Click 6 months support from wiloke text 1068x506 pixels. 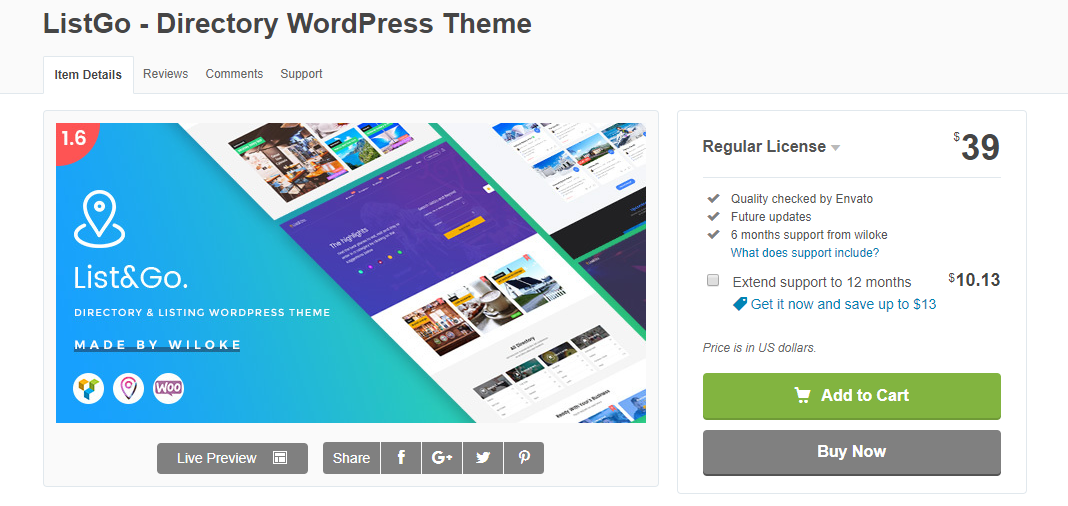(809, 235)
